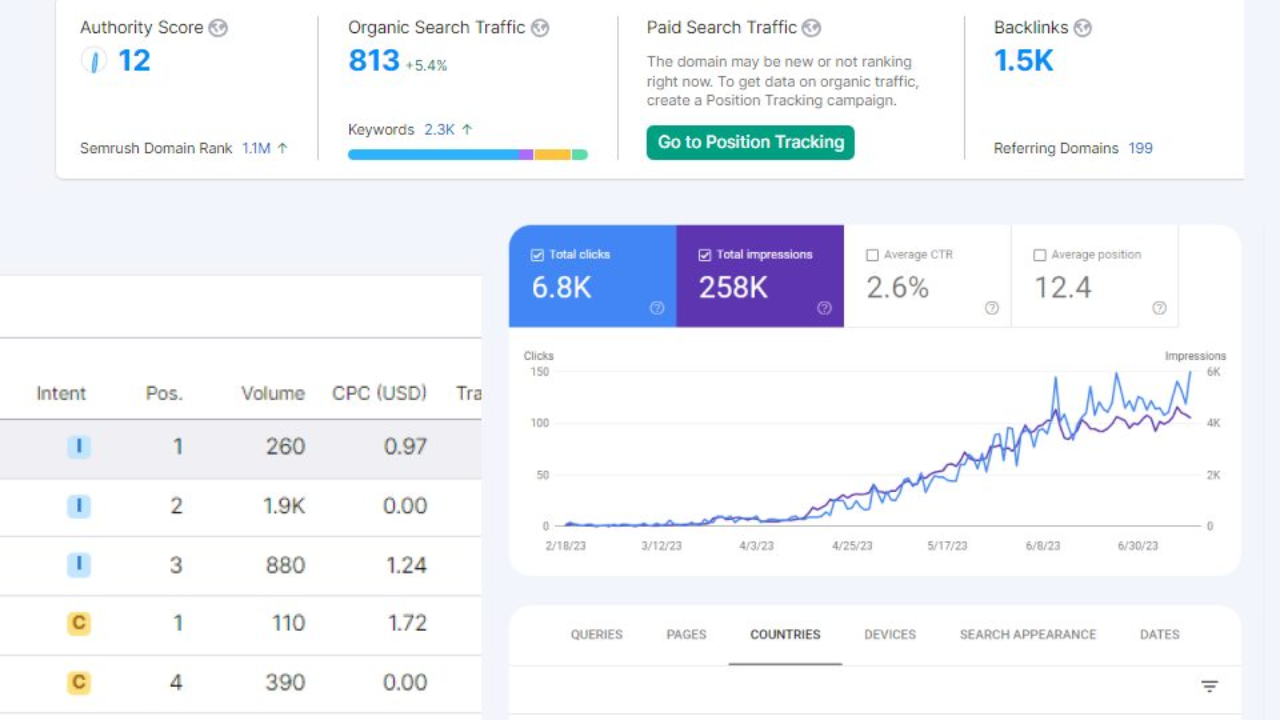1280x720 pixels.
Task: Switch to the Queries tab
Action: click(596, 634)
